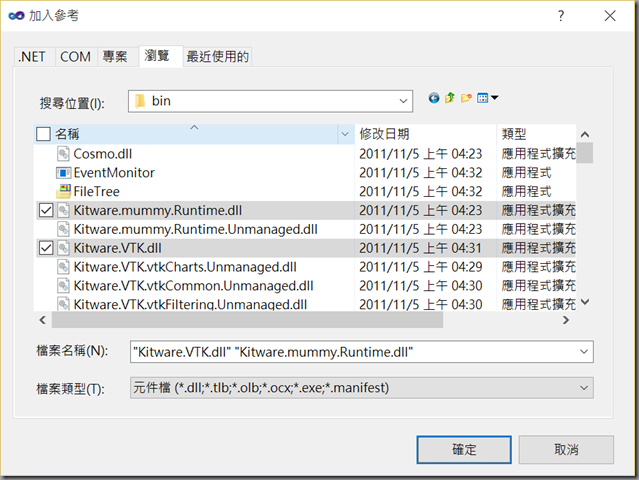This screenshot has width=639, height=480.
Task: Select Kitware.VTK.vtkCommon.Unmanaged.dll file name
Action: point(194,286)
